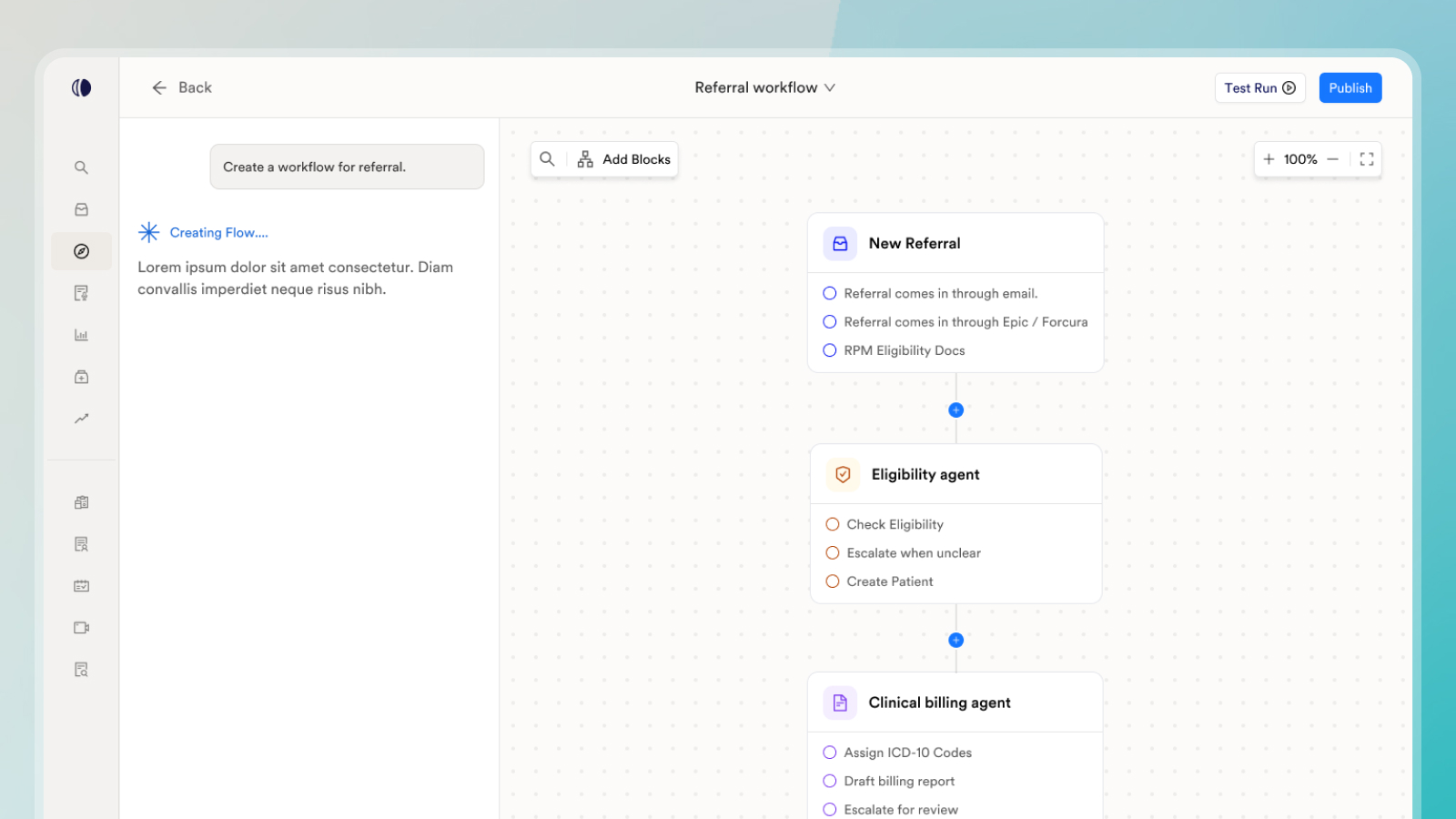The height and width of the screenshot is (819, 1456).
Task: Open sidebar search icon
Action: (x=81, y=167)
